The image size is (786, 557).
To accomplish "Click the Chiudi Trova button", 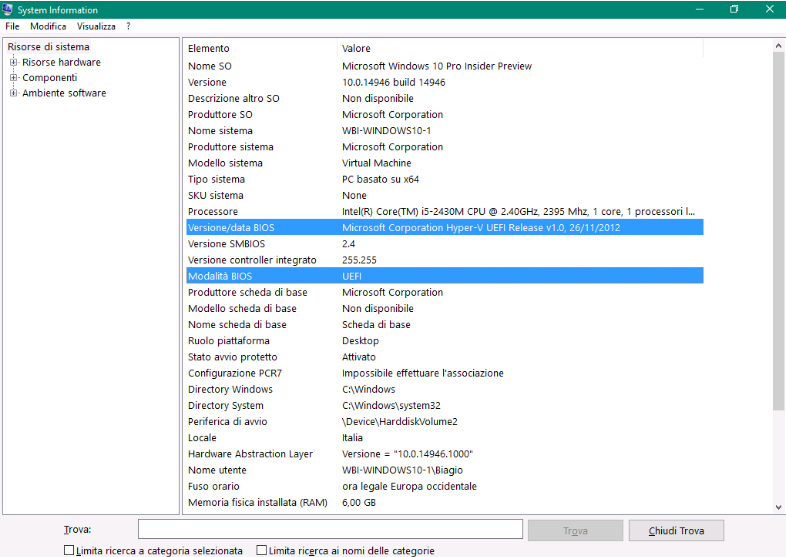I will [676, 530].
